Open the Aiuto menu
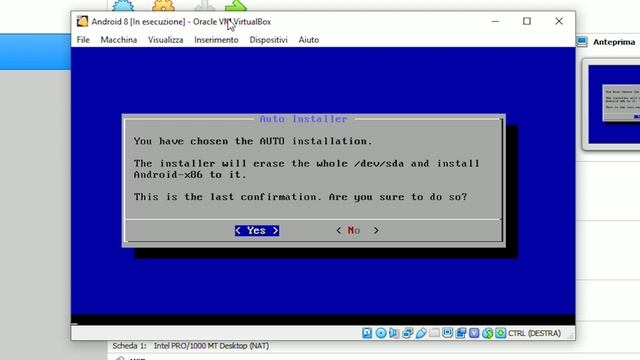This screenshot has height=360, width=640. pyautogui.click(x=309, y=40)
